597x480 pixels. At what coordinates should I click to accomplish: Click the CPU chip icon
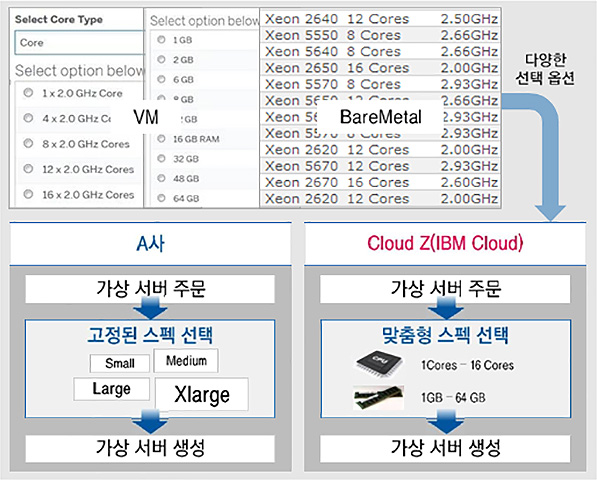coord(380,363)
